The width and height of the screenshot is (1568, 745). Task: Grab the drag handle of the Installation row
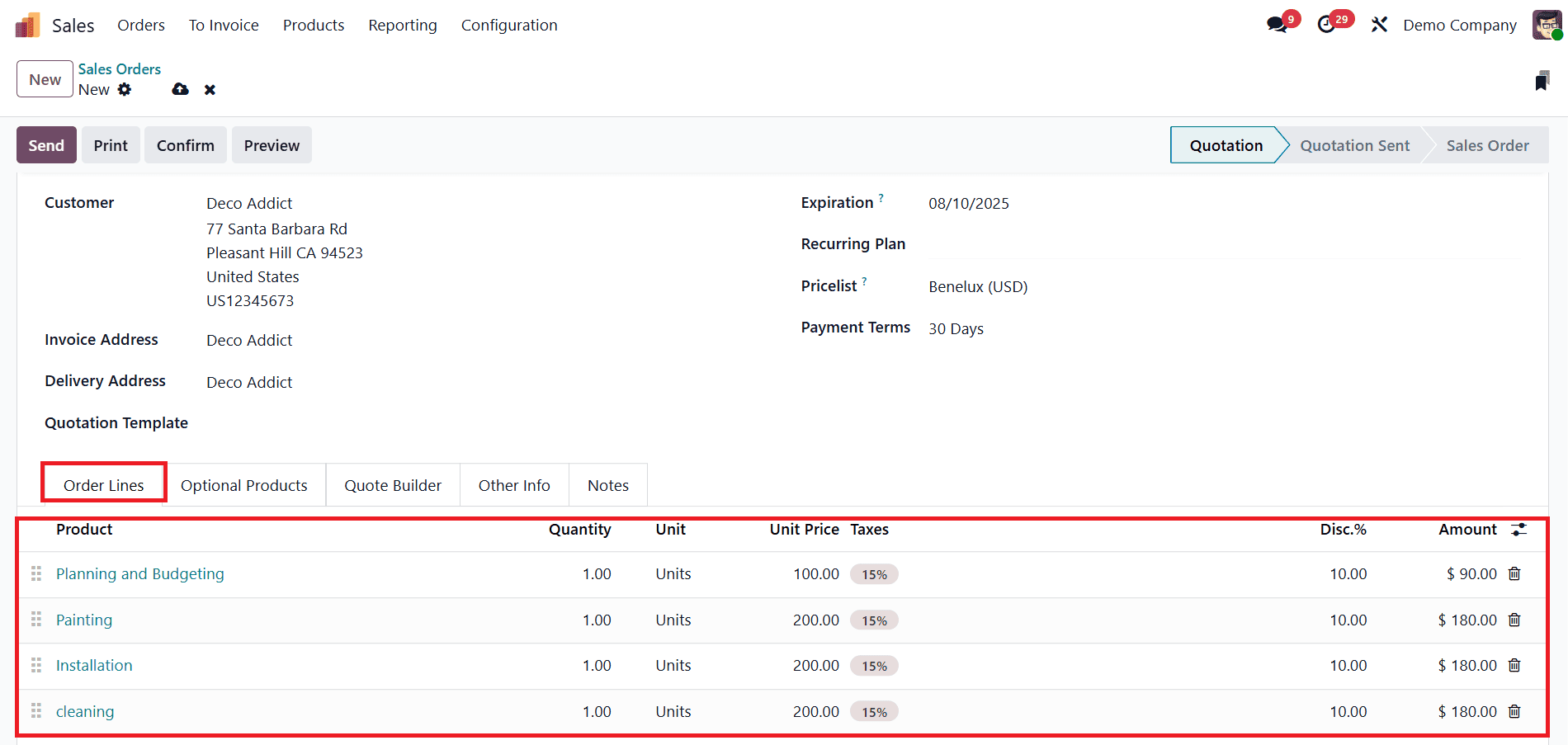(36, 665)
